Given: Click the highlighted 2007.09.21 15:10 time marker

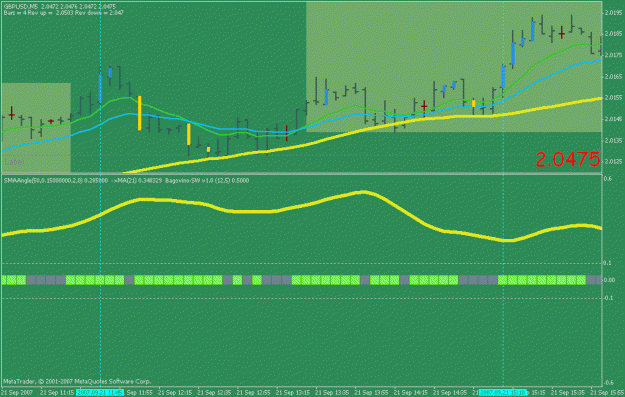Looking at the screenshot, I should coord(503,393).
